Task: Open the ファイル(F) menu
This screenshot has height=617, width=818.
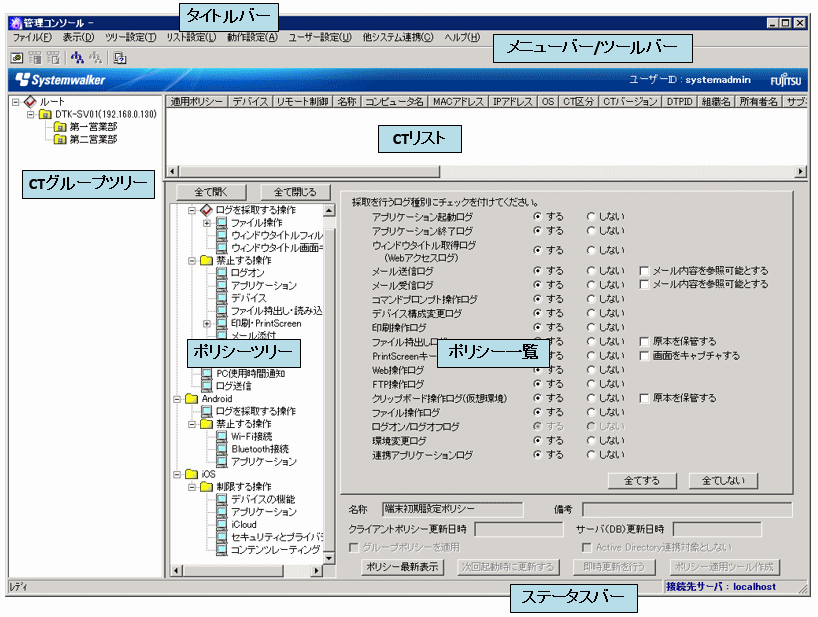Action: pyautogui.click(x=32, y=38)
